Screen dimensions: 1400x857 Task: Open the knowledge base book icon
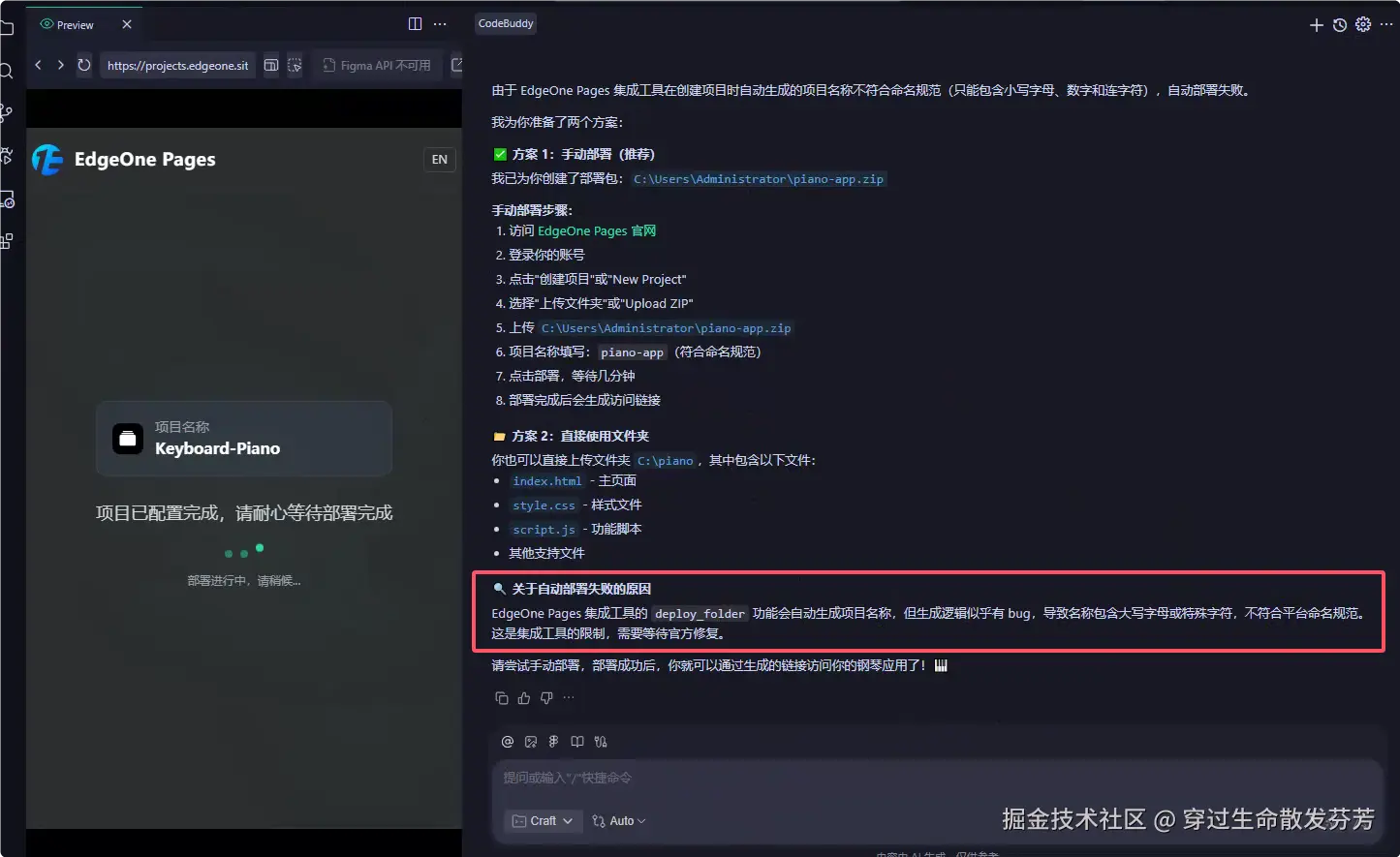pos(576,742)
